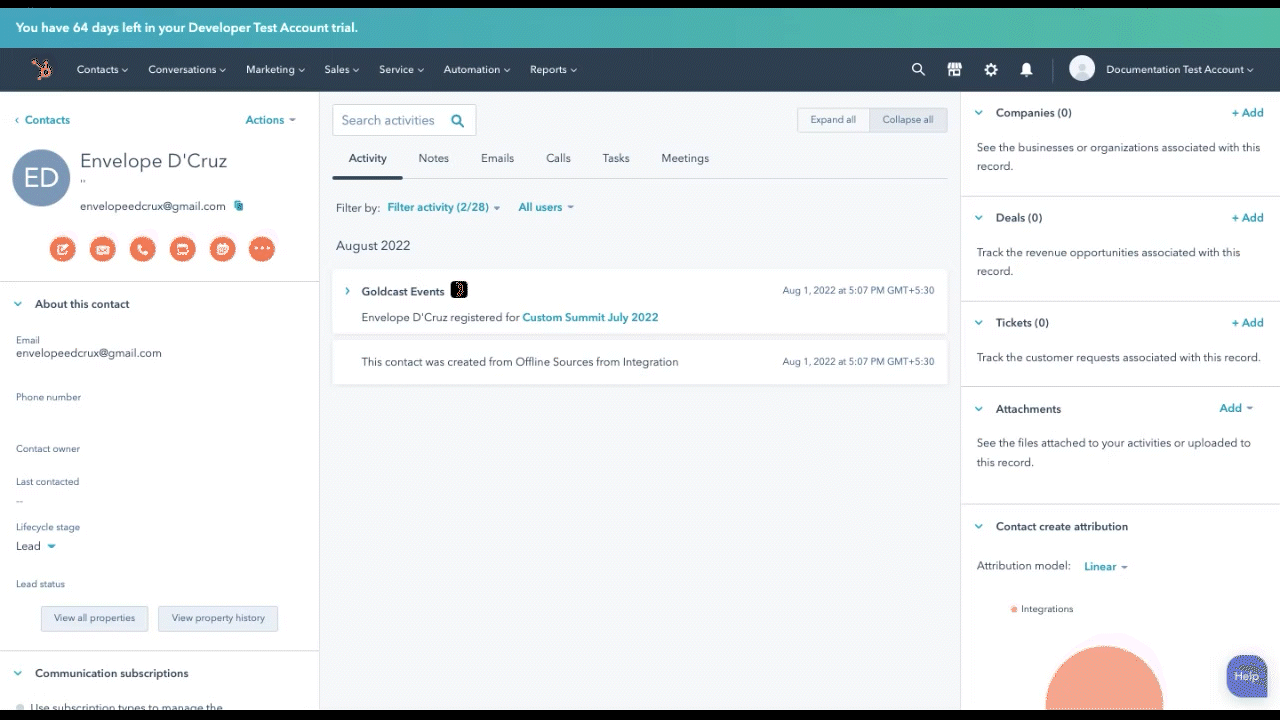The image size is (1280, 720).
Task: Click View all properties button
Action: pyautogui.click(x=94, y=618)
